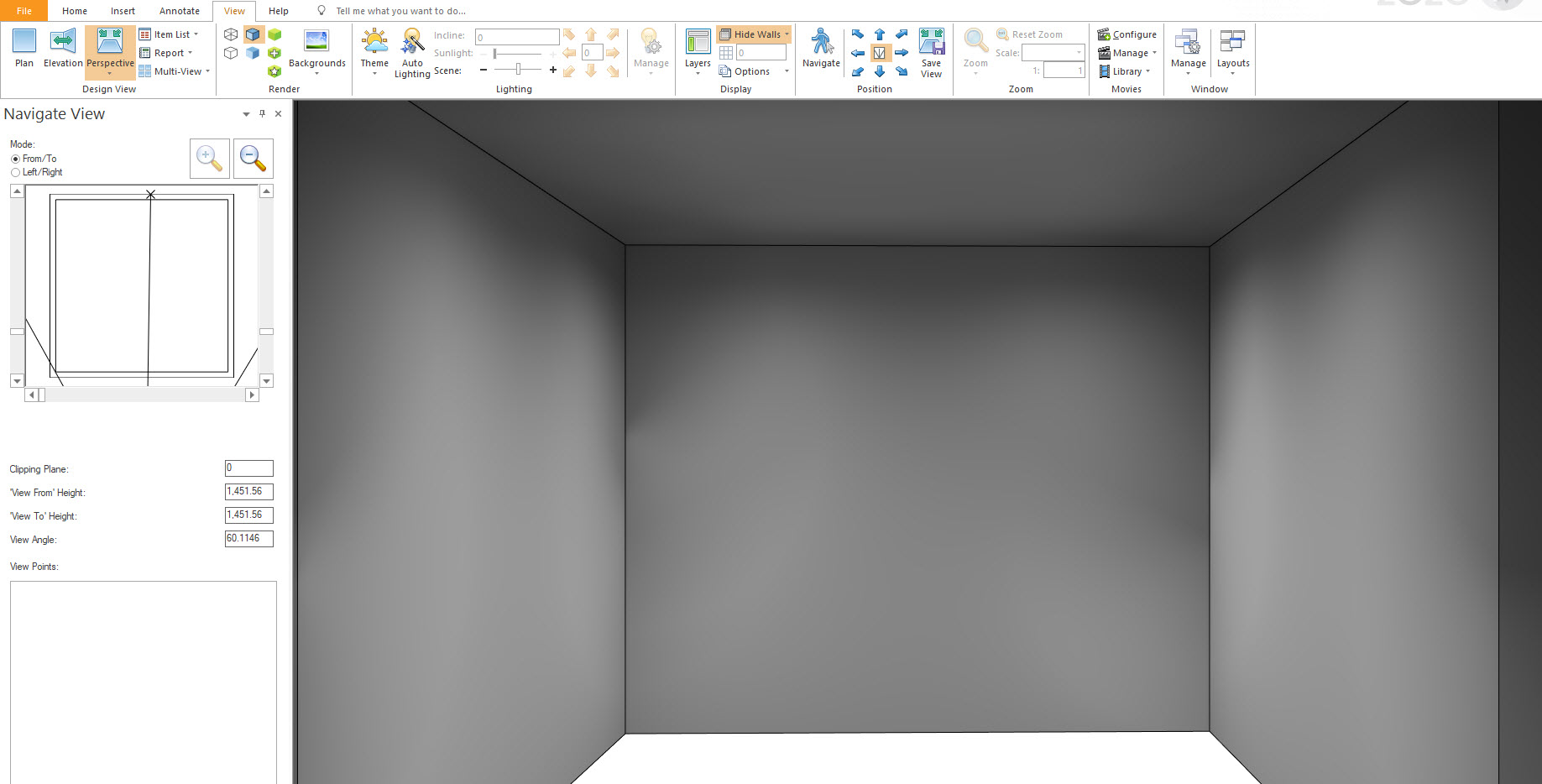The width and height of the screenshot is (1542, 784).
Task: Click the Scene lighting slider
Action: (x=518, y=70)
